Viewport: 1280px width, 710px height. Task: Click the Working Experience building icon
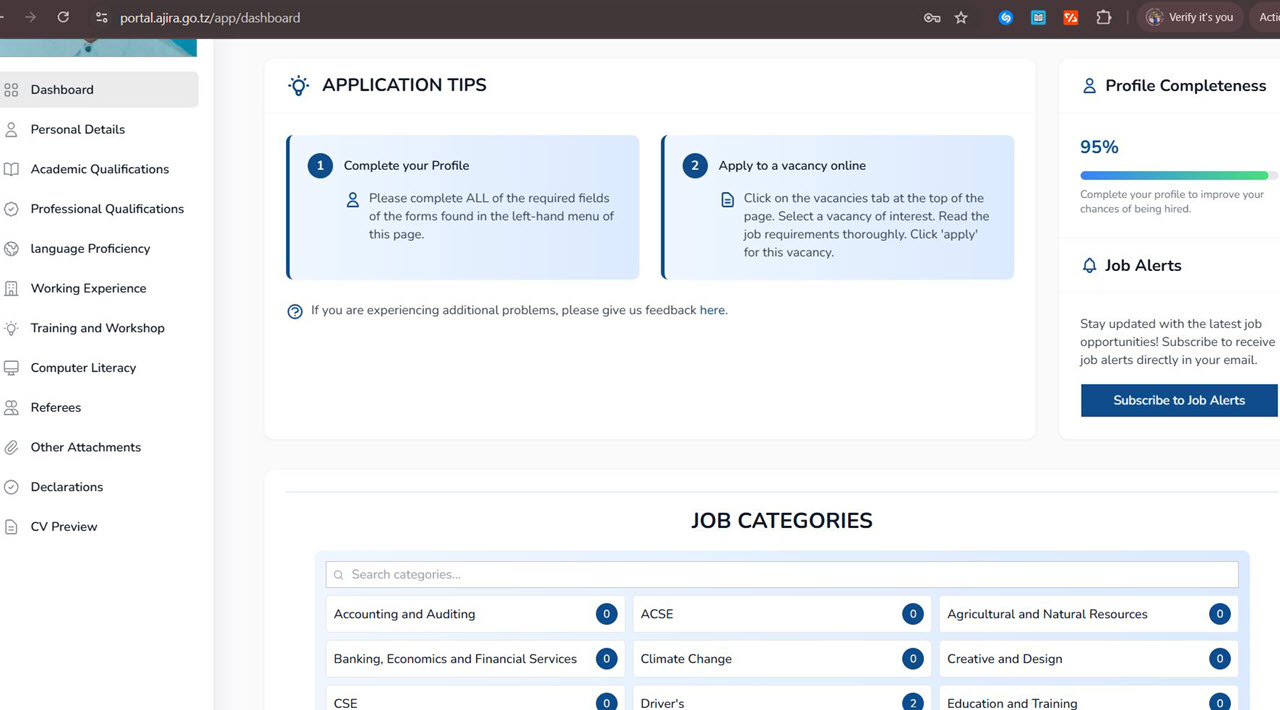point(12,289)
